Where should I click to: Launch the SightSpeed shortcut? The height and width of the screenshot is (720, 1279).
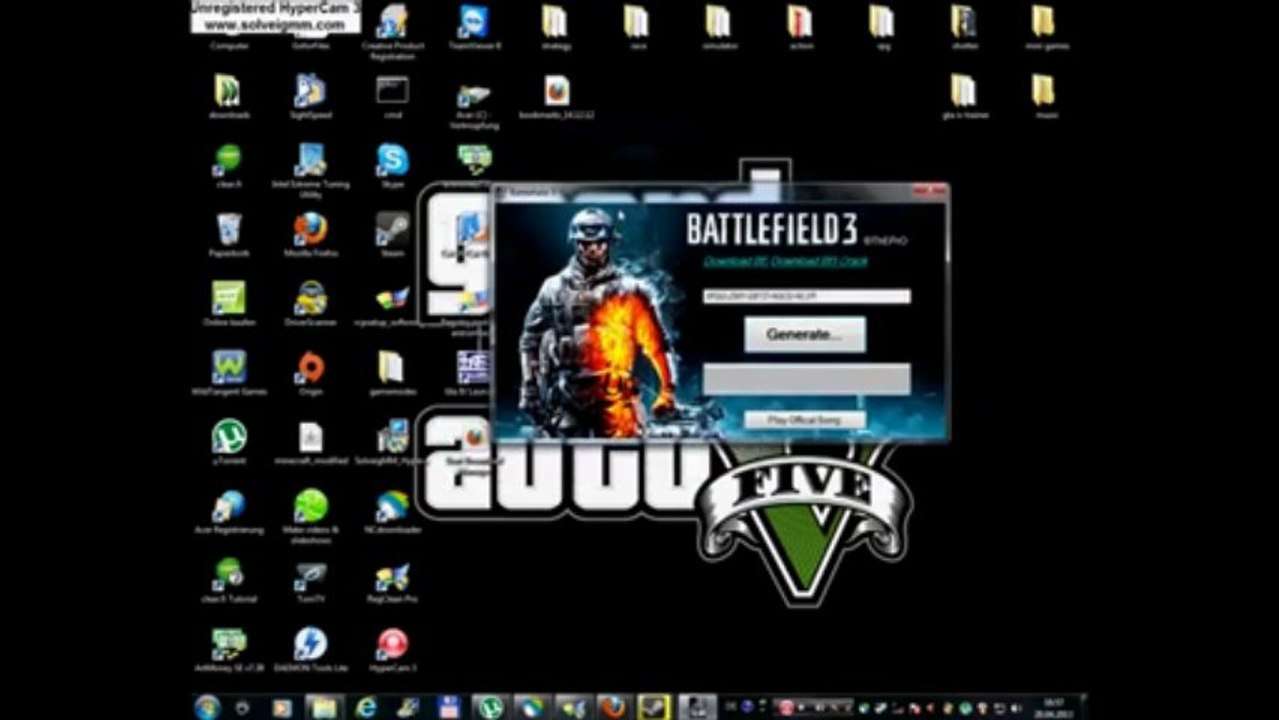(x=310, y=96)
